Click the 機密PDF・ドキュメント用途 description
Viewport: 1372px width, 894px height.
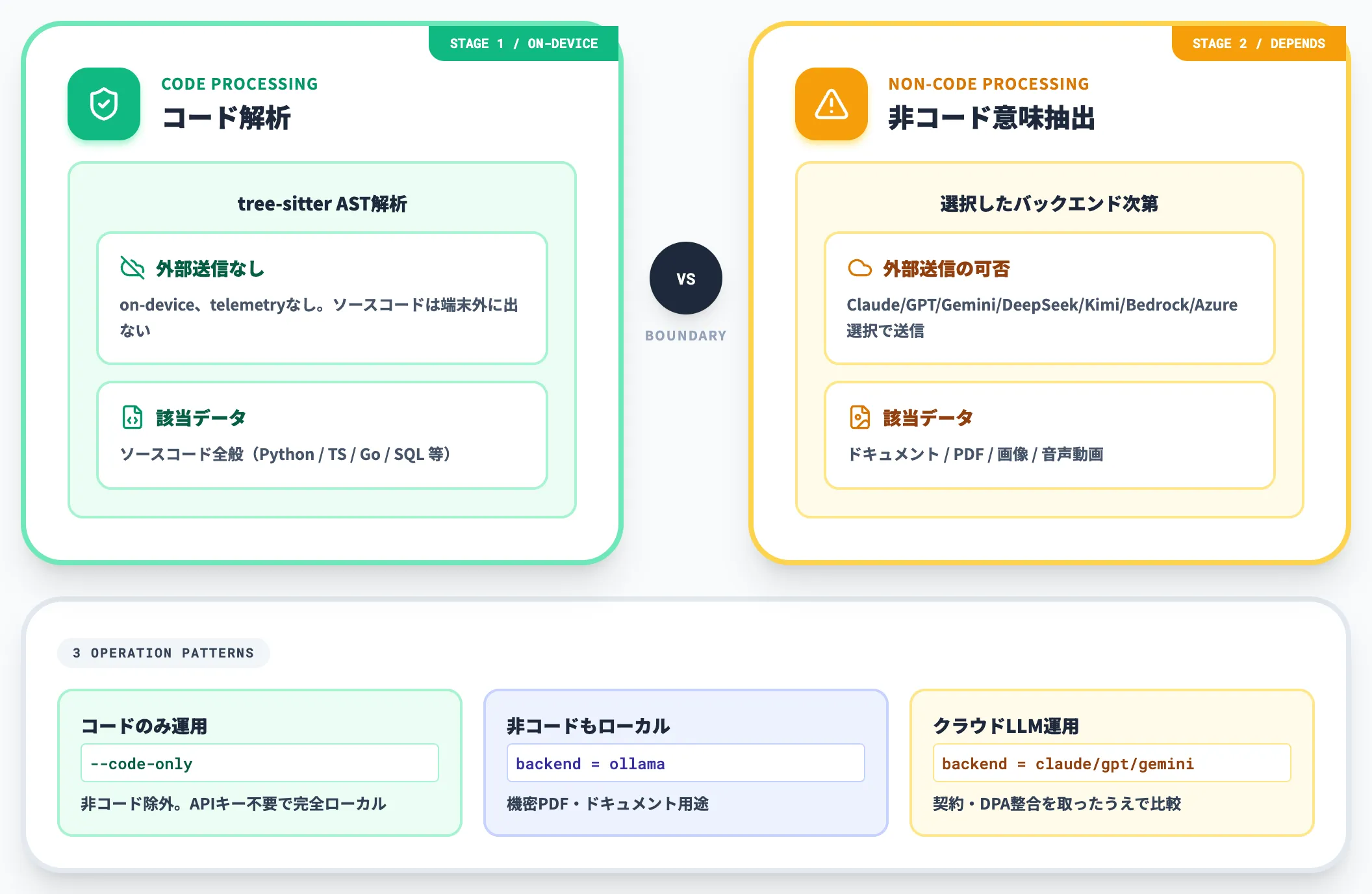(608, 804)
